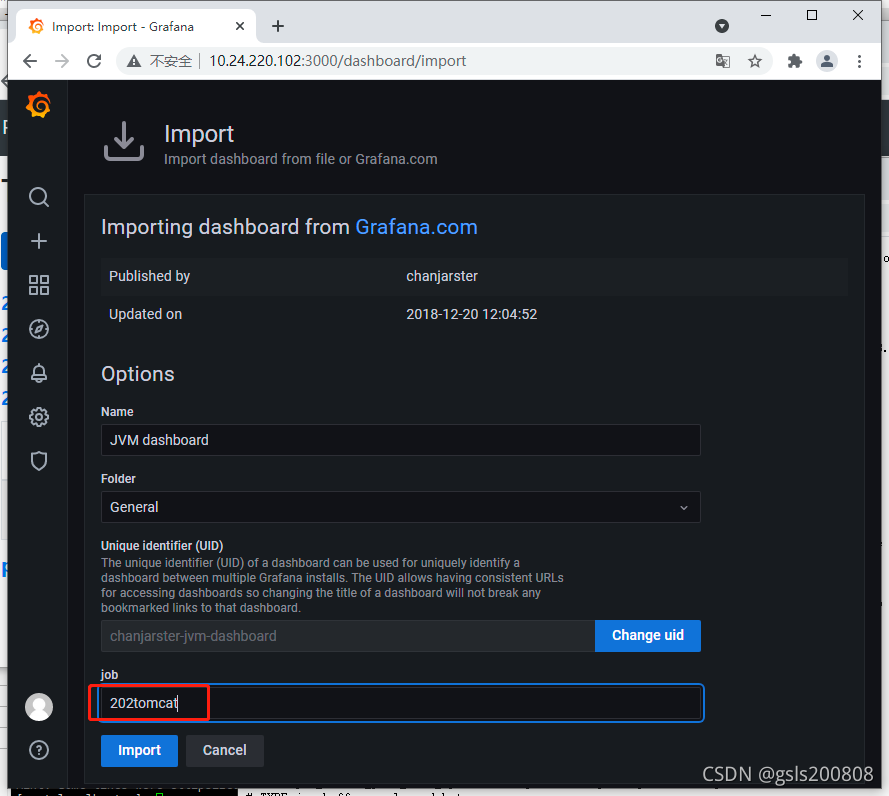Viewport: 889px width, 796px height.
Task: Open the Search dashboards magnifier icon
Action: coord(39,197)
